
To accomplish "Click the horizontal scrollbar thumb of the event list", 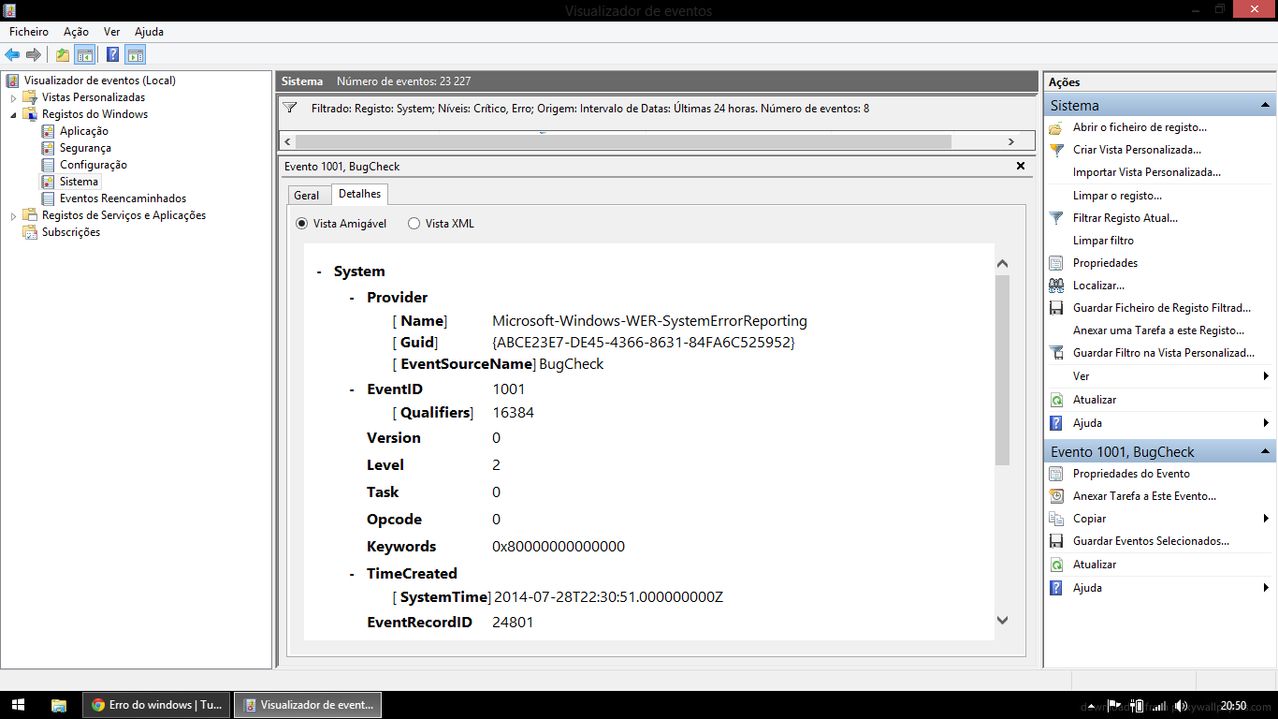I will [623, 142].
